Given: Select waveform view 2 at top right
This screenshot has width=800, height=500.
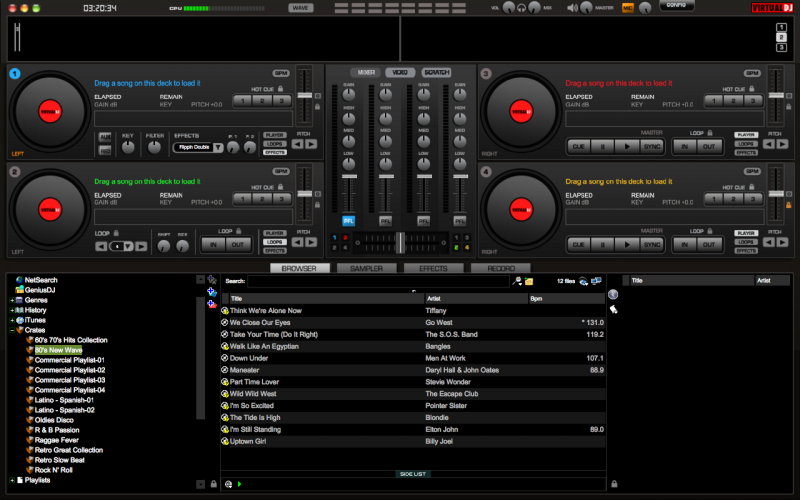Looking at the screenshot, I should tap(781, 37).
